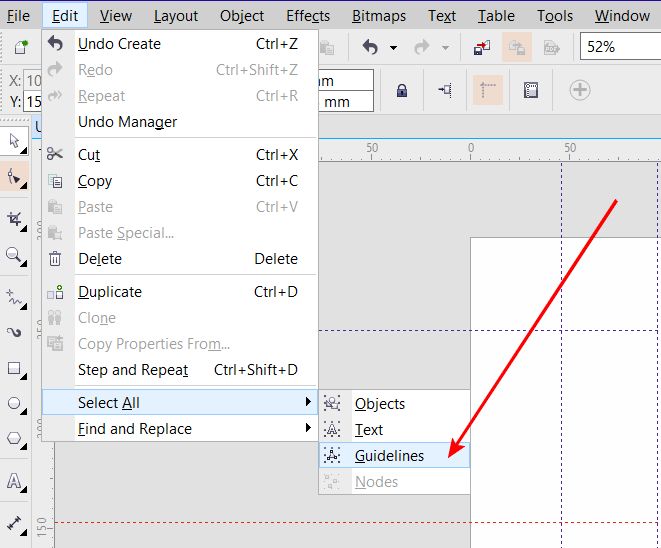Select the Rectangle tool
The width and height of the screenshot is (661, 548).
(14, 368)
